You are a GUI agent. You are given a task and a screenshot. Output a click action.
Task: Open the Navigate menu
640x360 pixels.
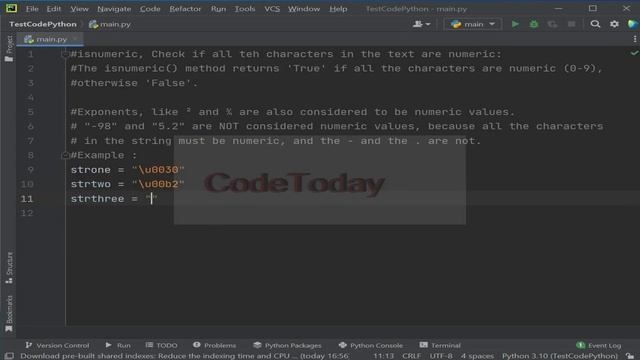114,9
